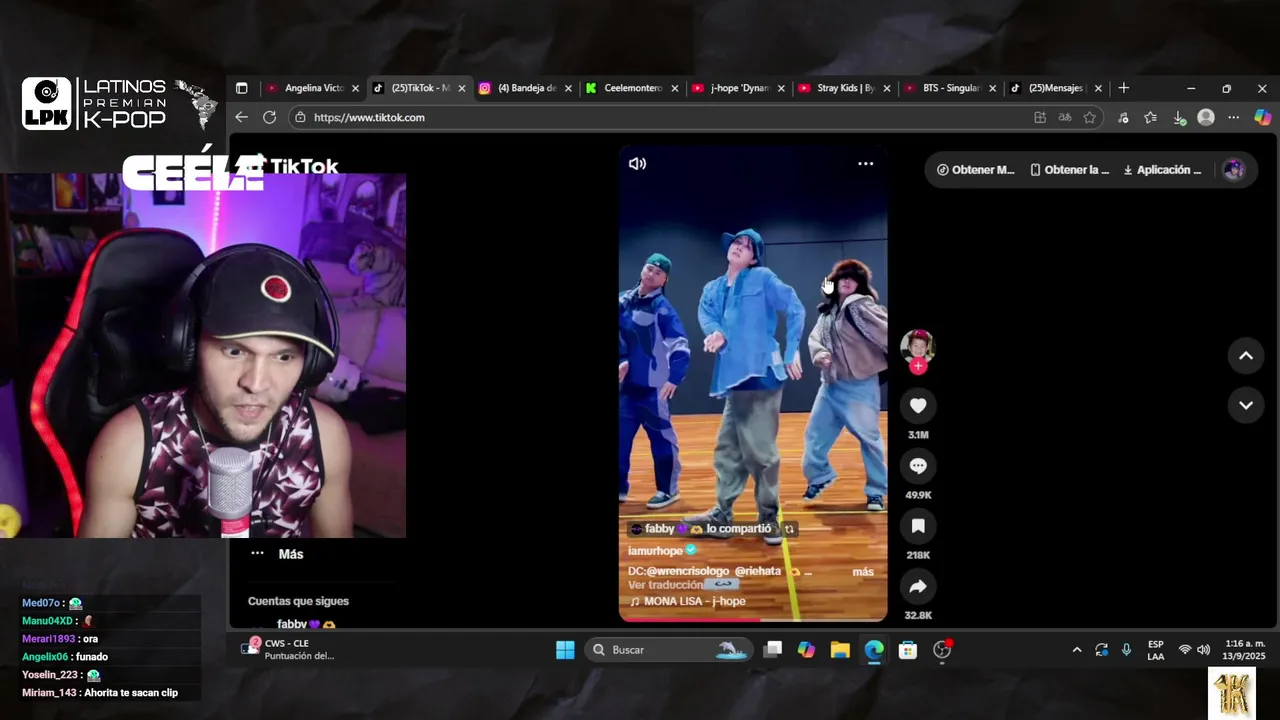Mute the TikTok video sound

[637, 163]
